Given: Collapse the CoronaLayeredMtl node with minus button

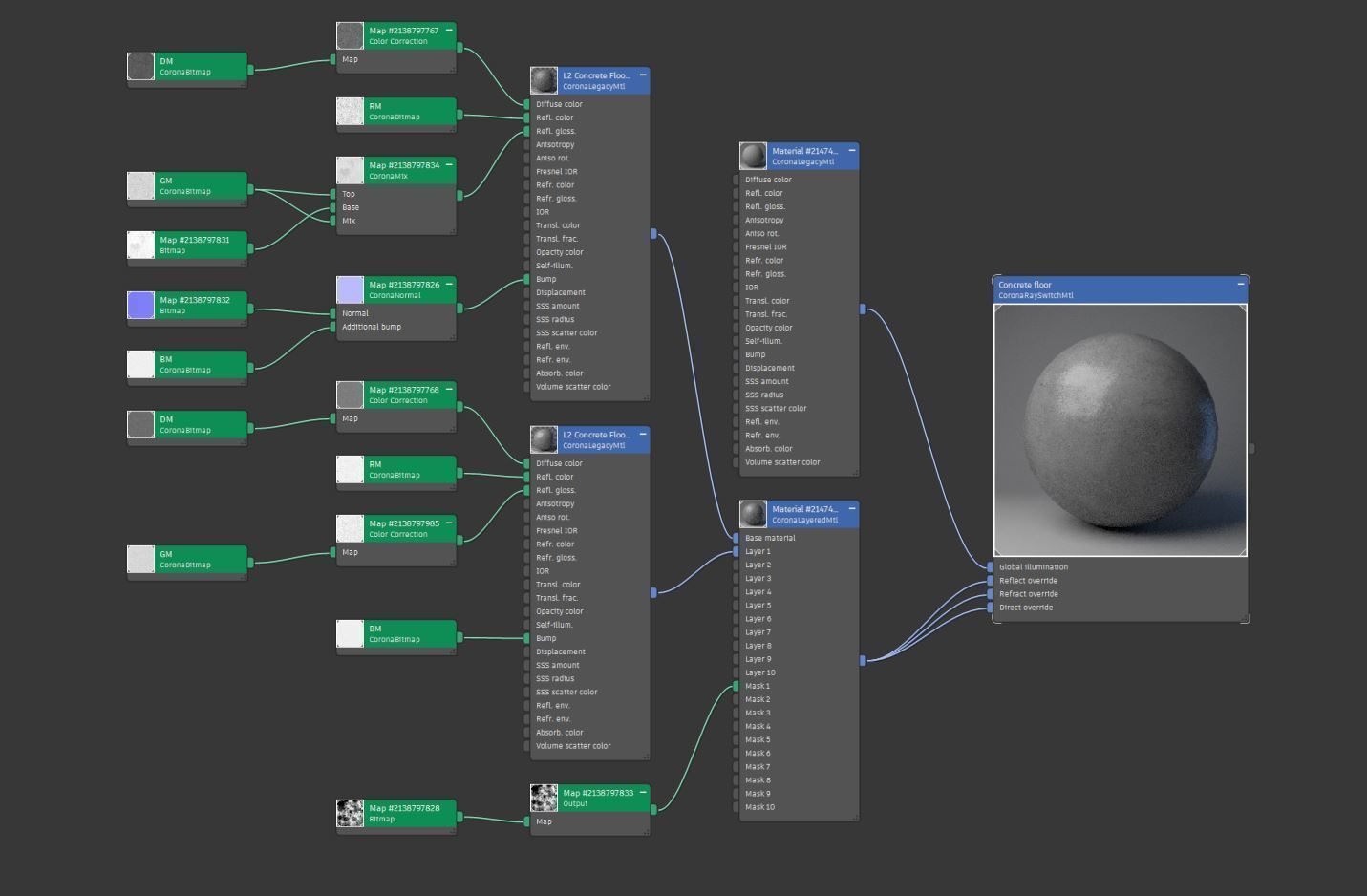Looking at the screenshot, I should click(x=852, y=508).
